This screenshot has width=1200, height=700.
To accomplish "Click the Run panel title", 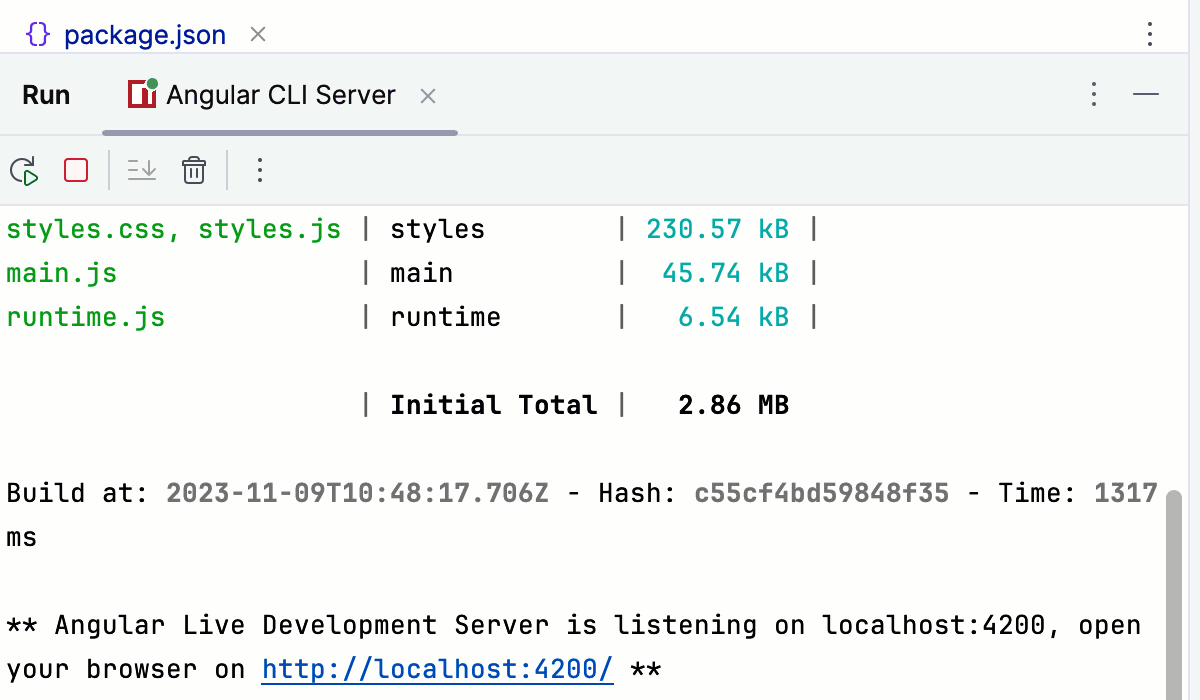I will click(x=46, y=94).
